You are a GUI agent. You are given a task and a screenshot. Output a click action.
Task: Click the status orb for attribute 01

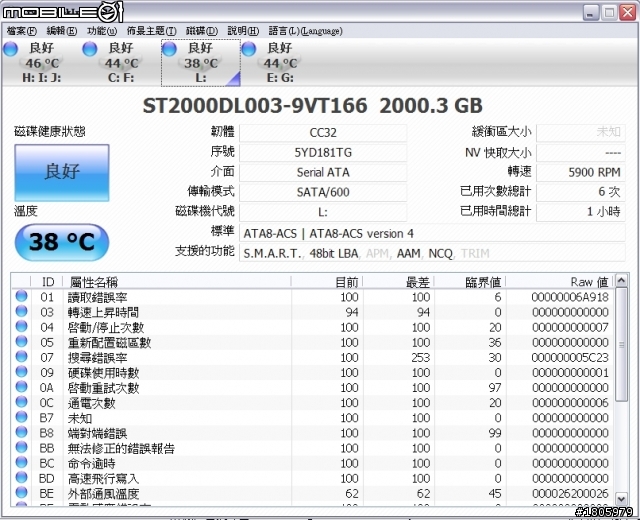[21, 296]
